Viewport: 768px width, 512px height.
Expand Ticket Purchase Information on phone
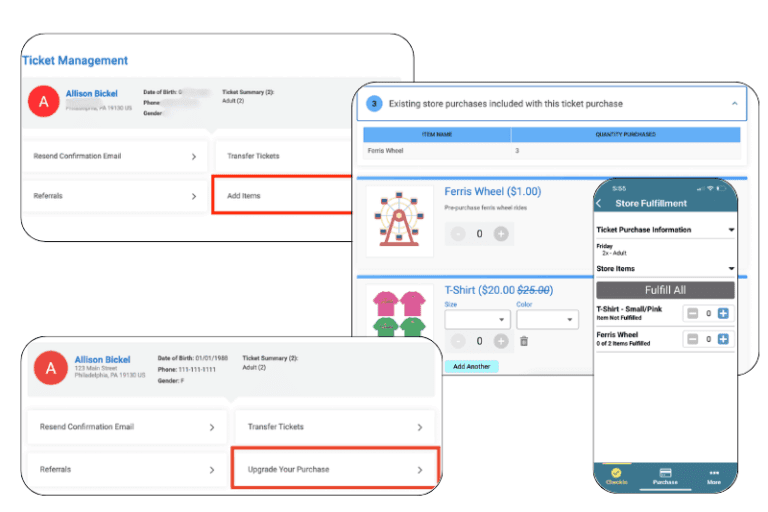coord(731,230)
